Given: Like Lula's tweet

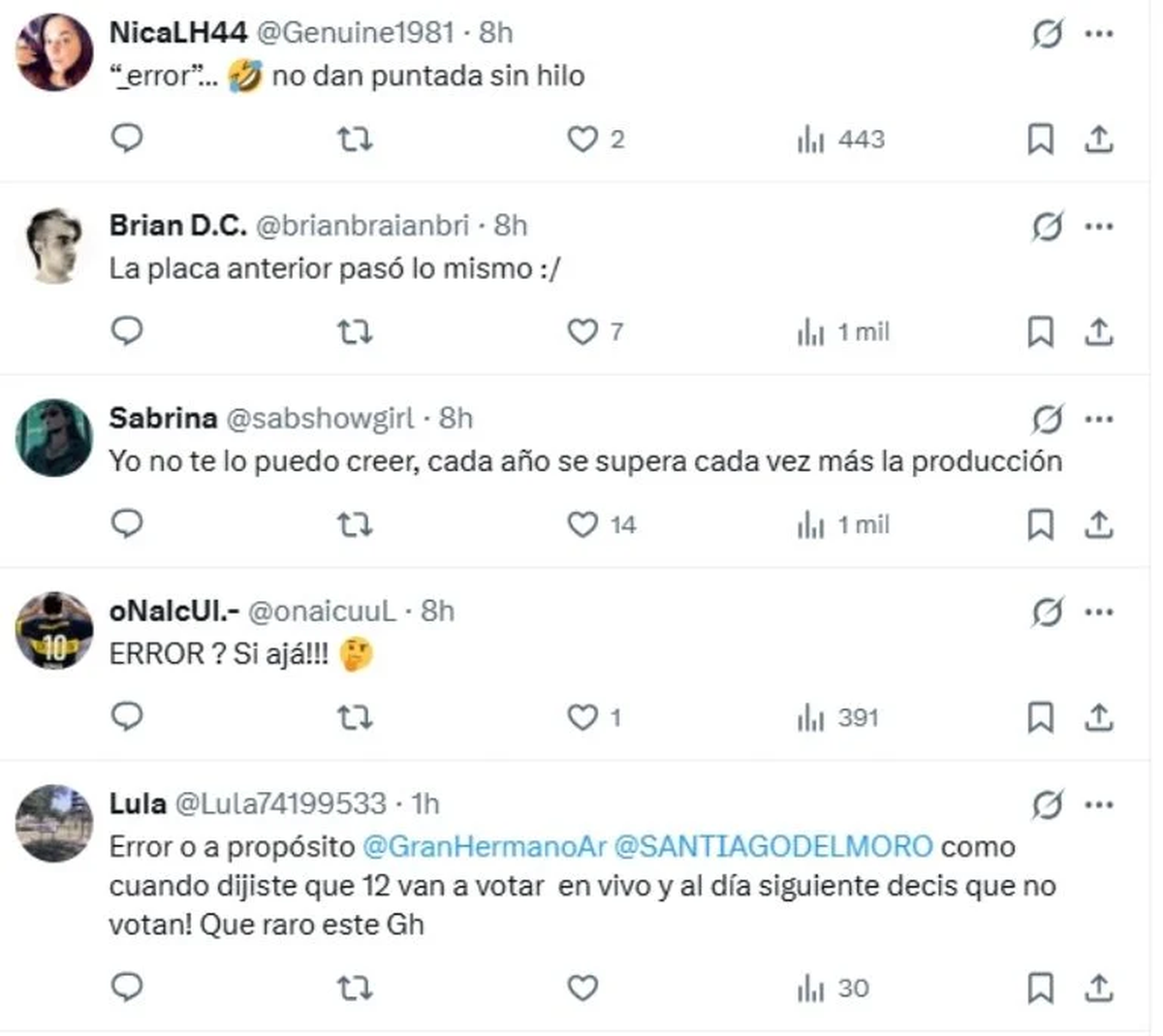Looking at the screenshot, I should tap(581, 989).
